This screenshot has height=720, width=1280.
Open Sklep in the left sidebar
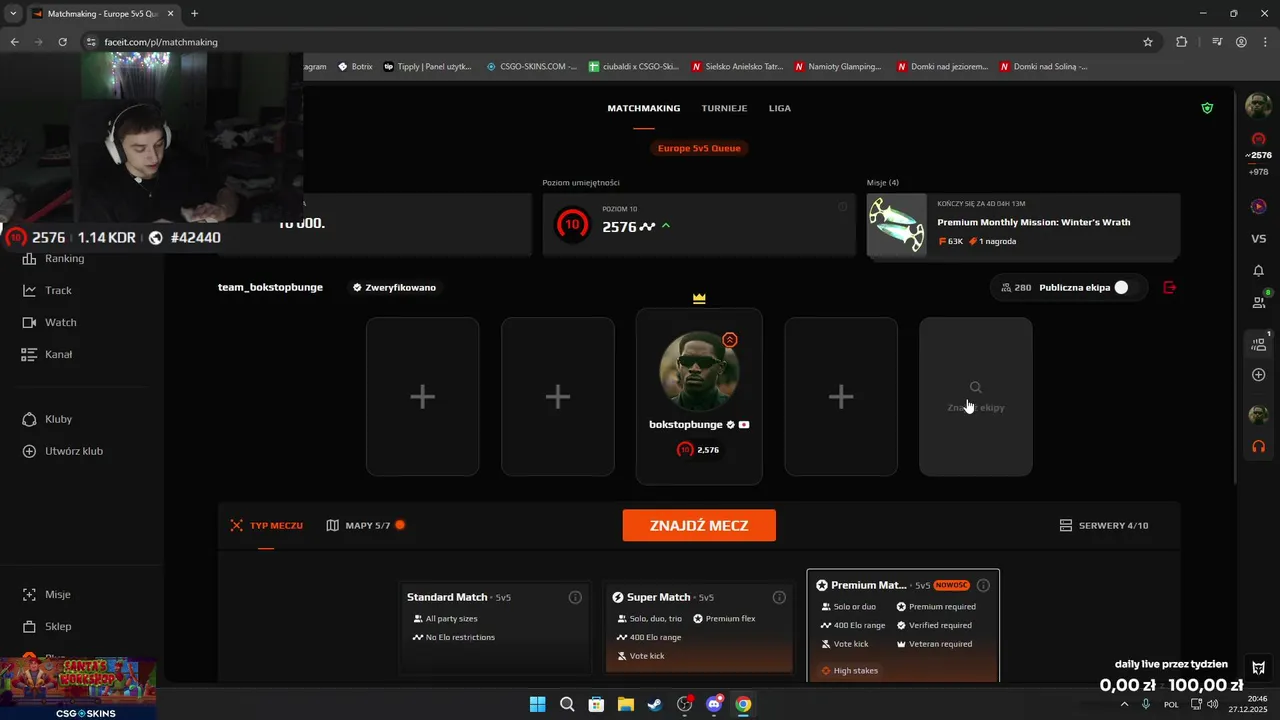click(47, 626)
